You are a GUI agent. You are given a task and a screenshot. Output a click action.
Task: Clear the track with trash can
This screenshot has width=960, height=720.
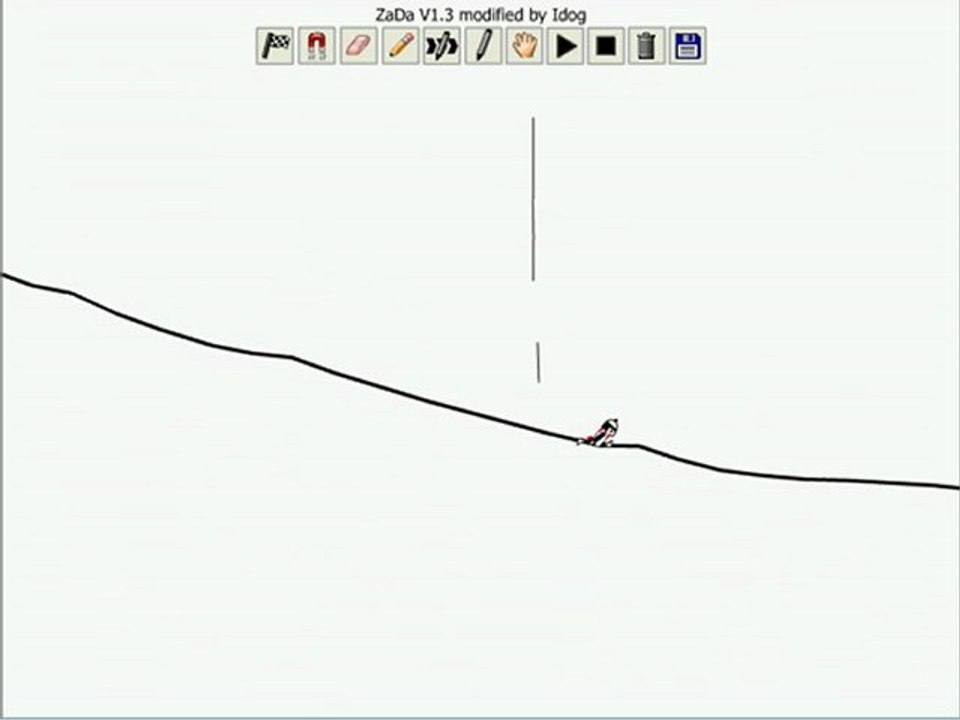(x=647, y=46)
